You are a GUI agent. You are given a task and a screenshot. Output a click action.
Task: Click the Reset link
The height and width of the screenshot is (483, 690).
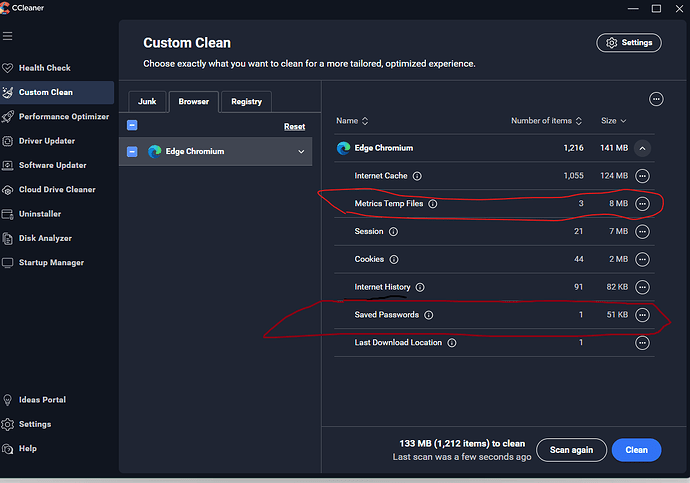pyautogui.click(x=294, y=127)
